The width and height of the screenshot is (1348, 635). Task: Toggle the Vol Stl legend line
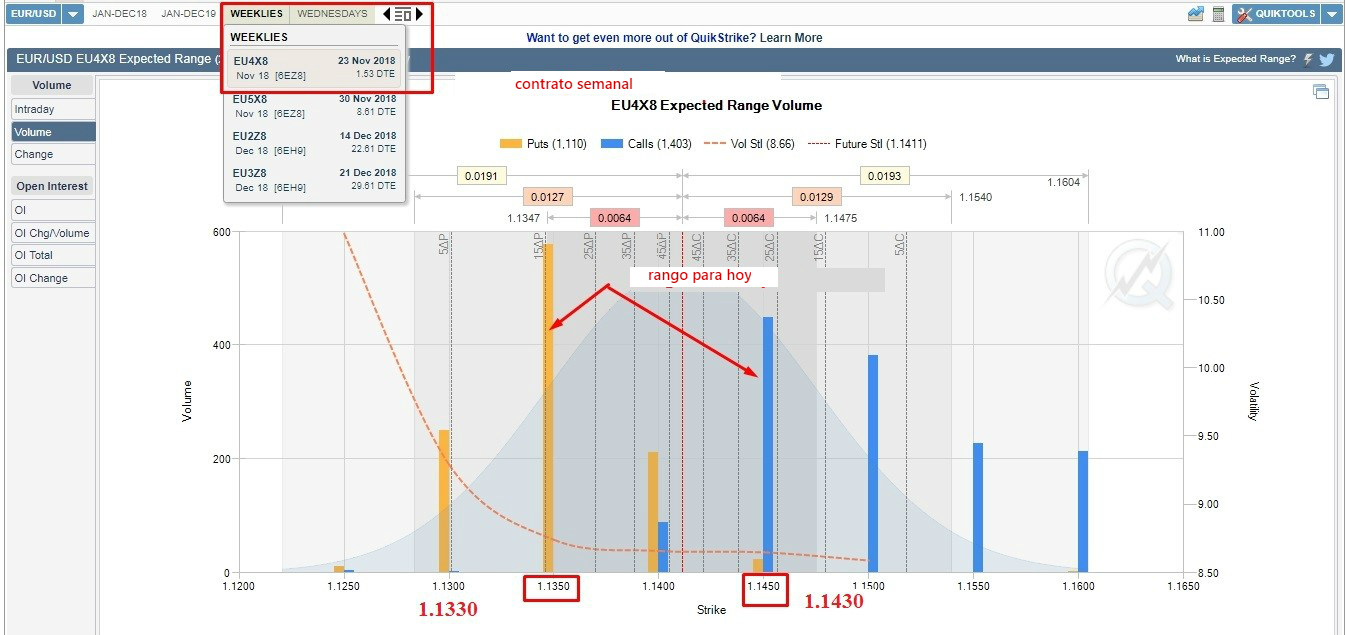[x=748, y=144]
